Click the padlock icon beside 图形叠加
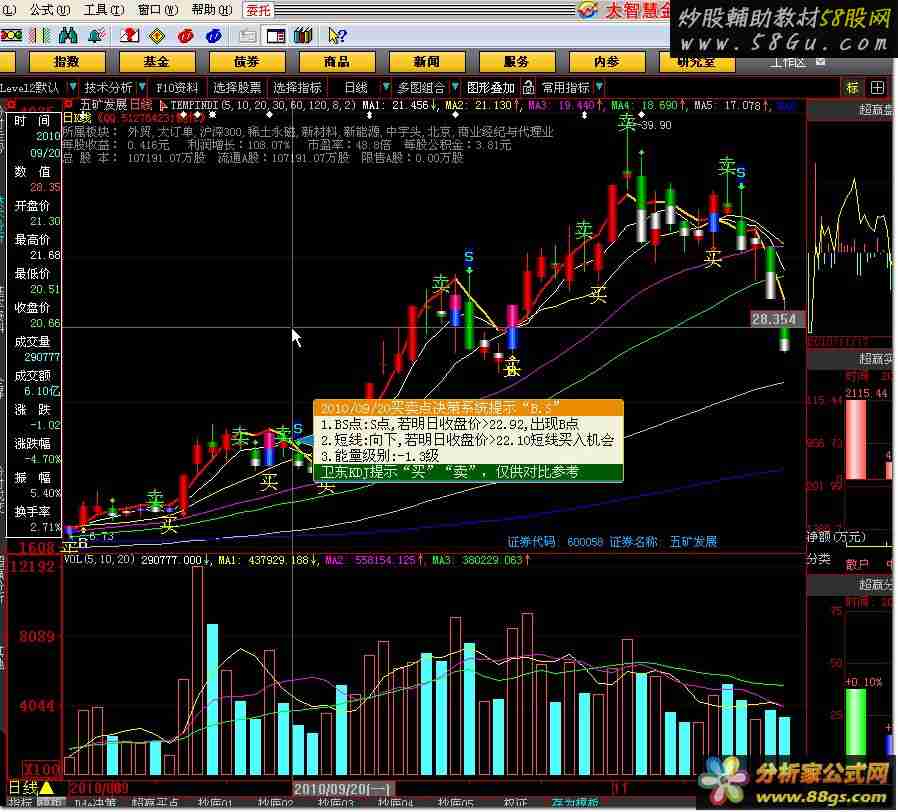The image size is (898, 812). [x=529, y=88]
